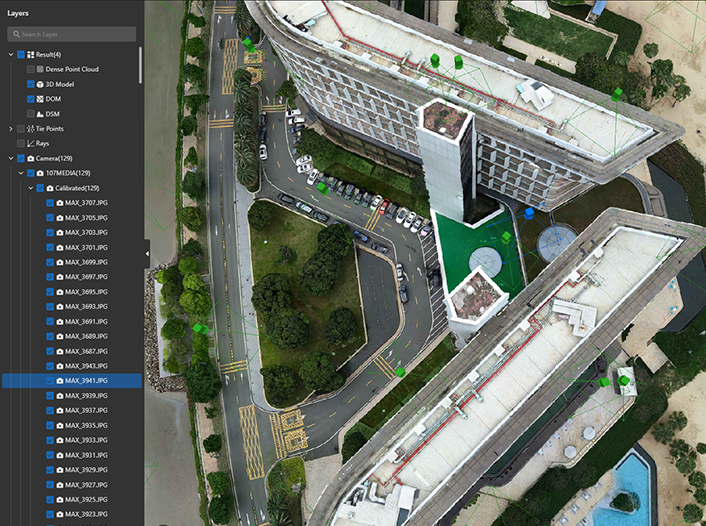
Task: Uncheck the 3D Model layer checkbox
Action: tap(31, 84)
